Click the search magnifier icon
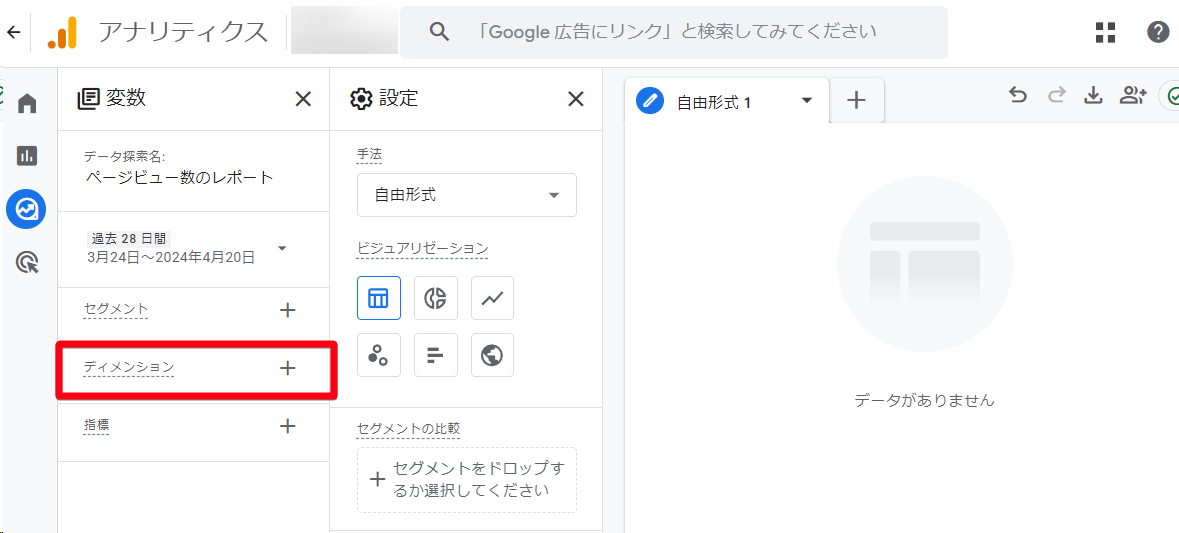 [x=439, y=32]
